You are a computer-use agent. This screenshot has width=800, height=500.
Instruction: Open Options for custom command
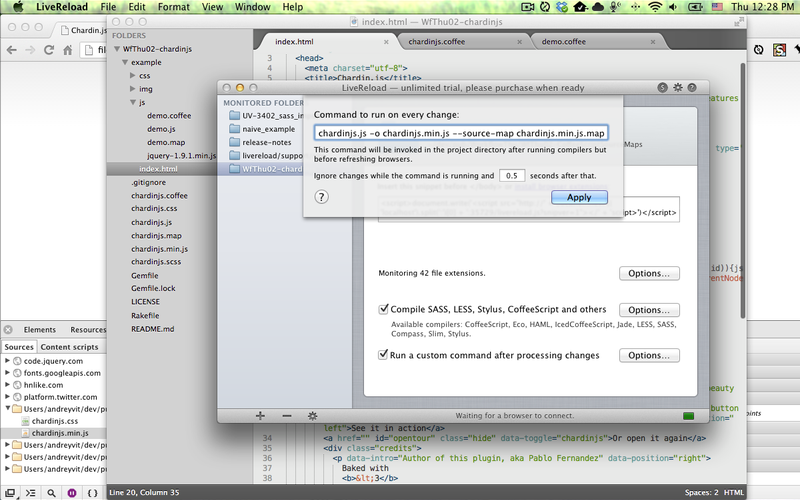[649, 355]
